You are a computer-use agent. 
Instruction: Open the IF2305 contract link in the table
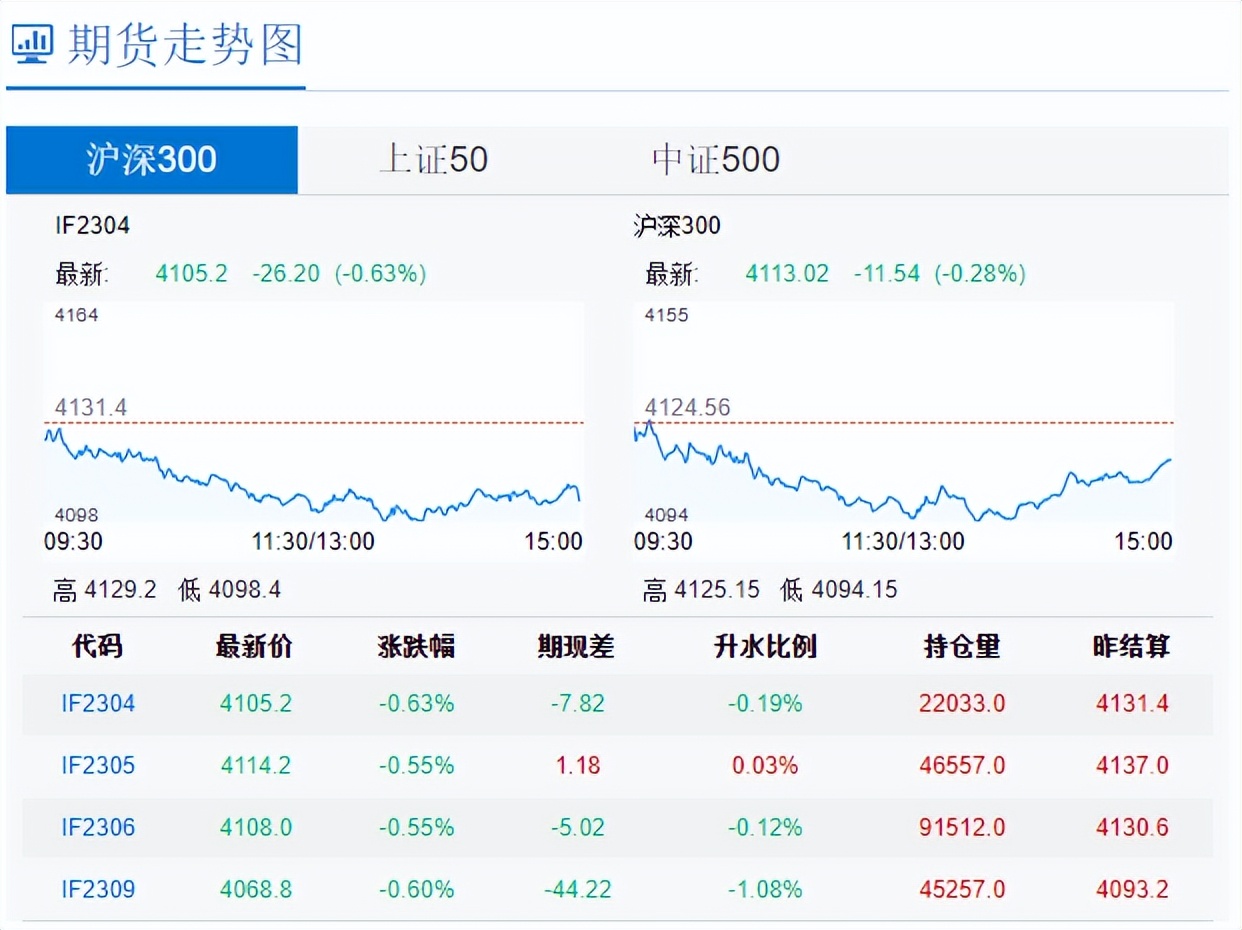95,765
